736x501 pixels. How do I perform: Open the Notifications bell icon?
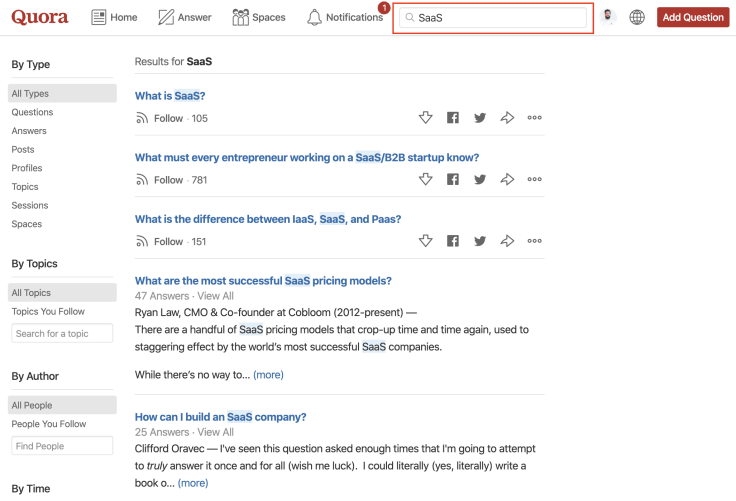coord(314,17)
